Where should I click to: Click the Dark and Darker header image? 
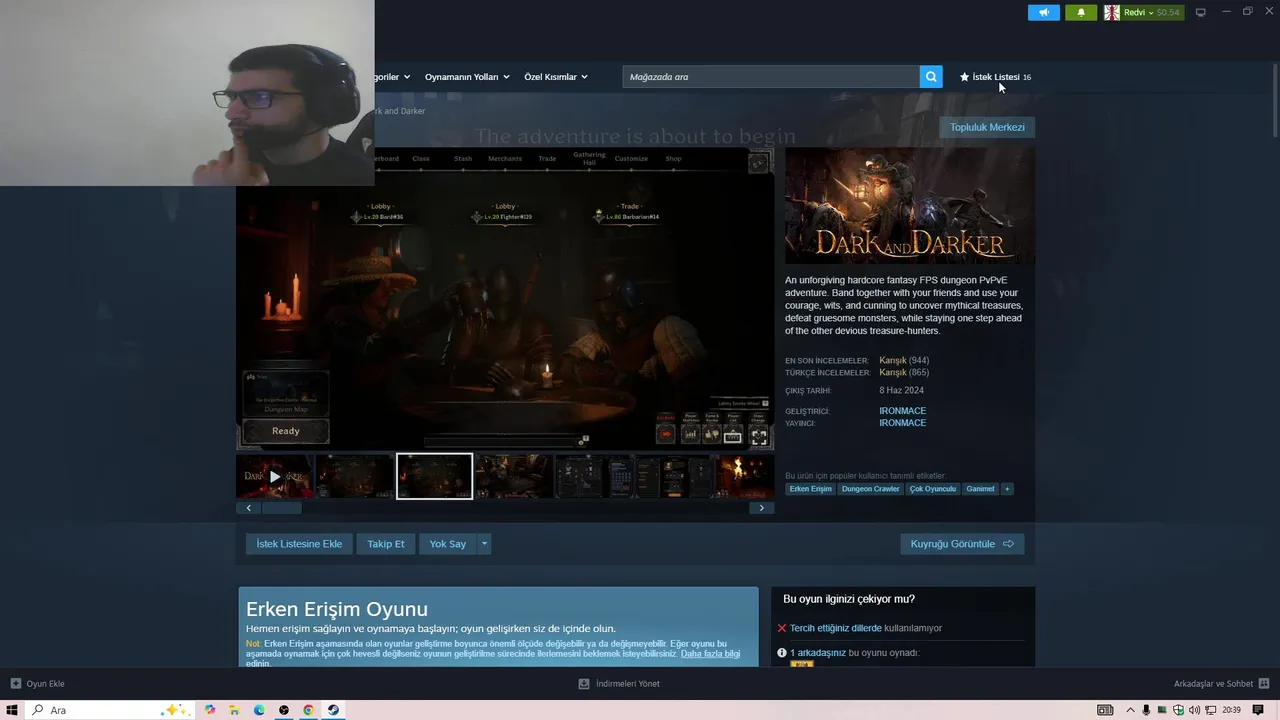click(910, 206)
